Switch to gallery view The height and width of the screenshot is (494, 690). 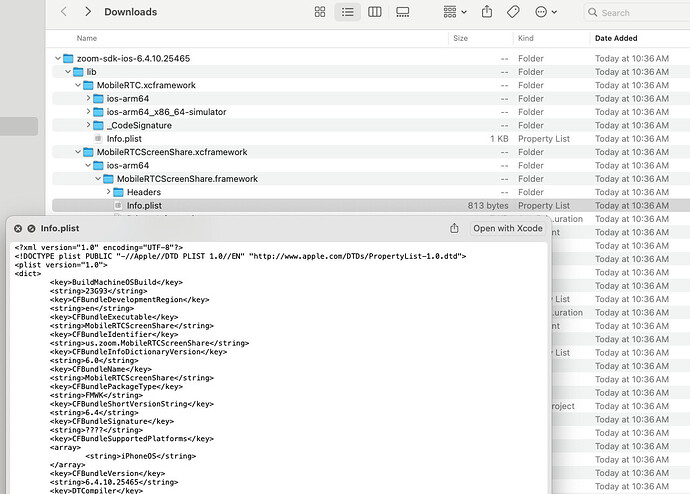point(402,12)
